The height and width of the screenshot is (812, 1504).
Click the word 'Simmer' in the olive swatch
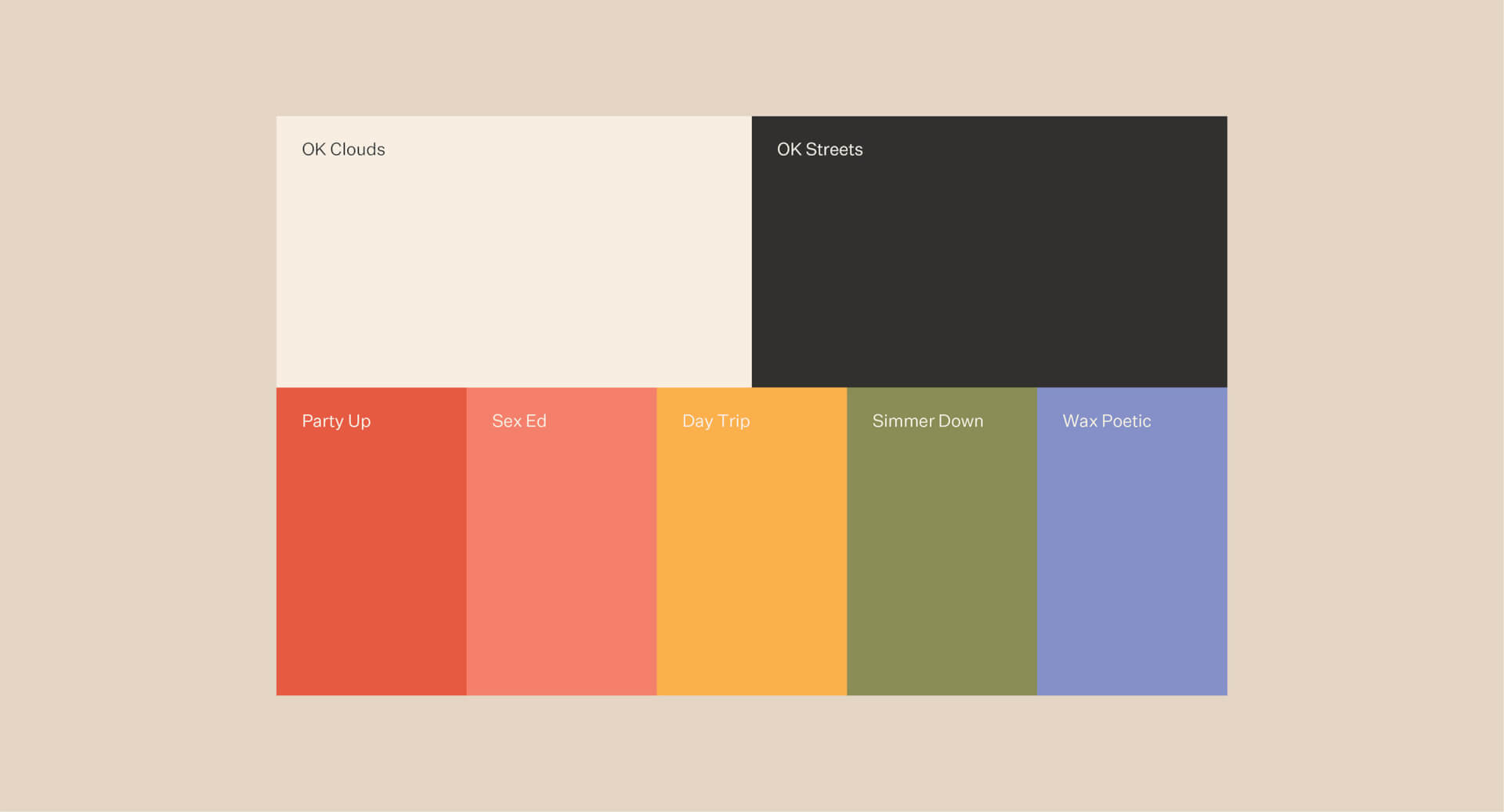[x=902, y=421]
